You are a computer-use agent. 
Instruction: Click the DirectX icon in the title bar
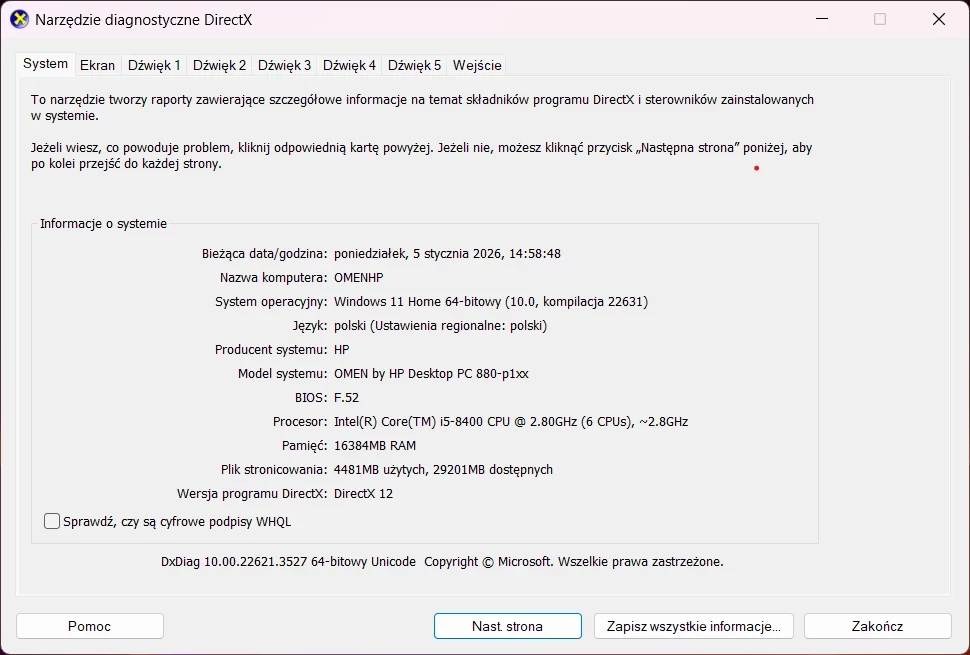[x=19, y=19]
